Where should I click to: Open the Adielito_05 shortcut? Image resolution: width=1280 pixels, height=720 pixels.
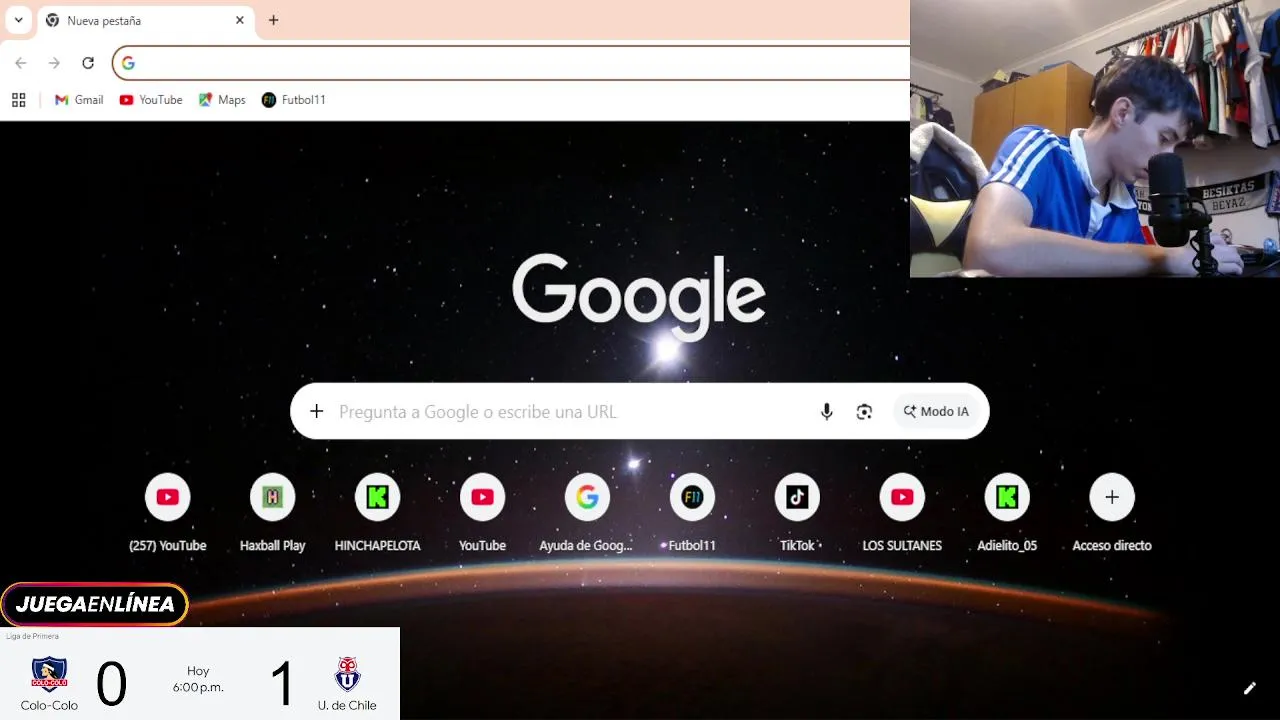pos(1007,512)
